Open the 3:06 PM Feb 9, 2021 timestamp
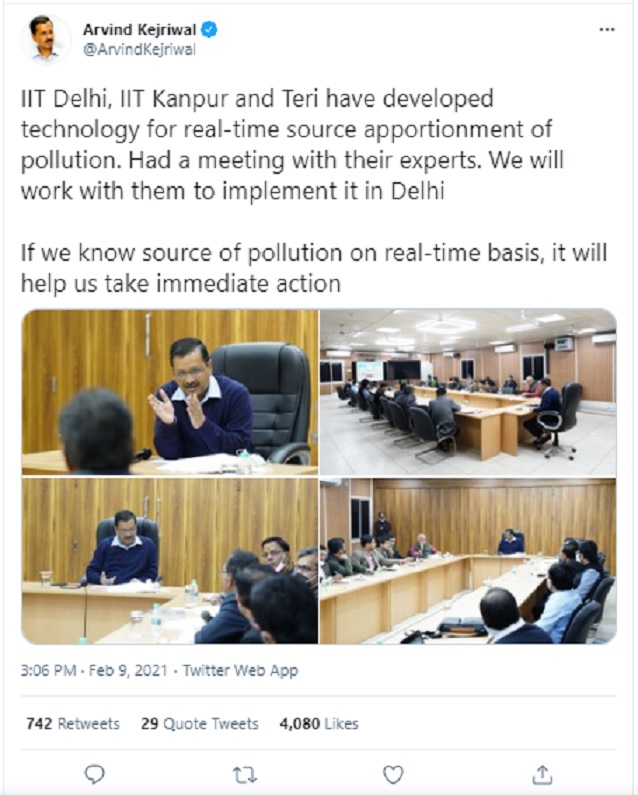This screenshot has height=795, width=638. (x=94, y=670)
